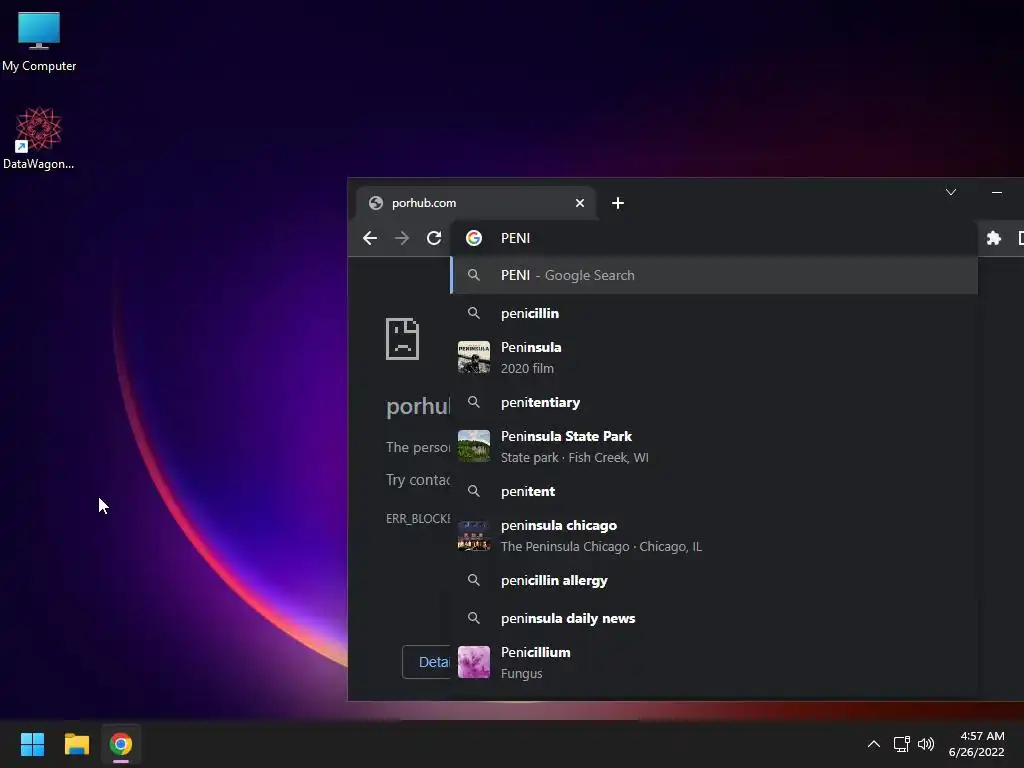Select the 'penitentiary' suggestion

pos(714,402)
